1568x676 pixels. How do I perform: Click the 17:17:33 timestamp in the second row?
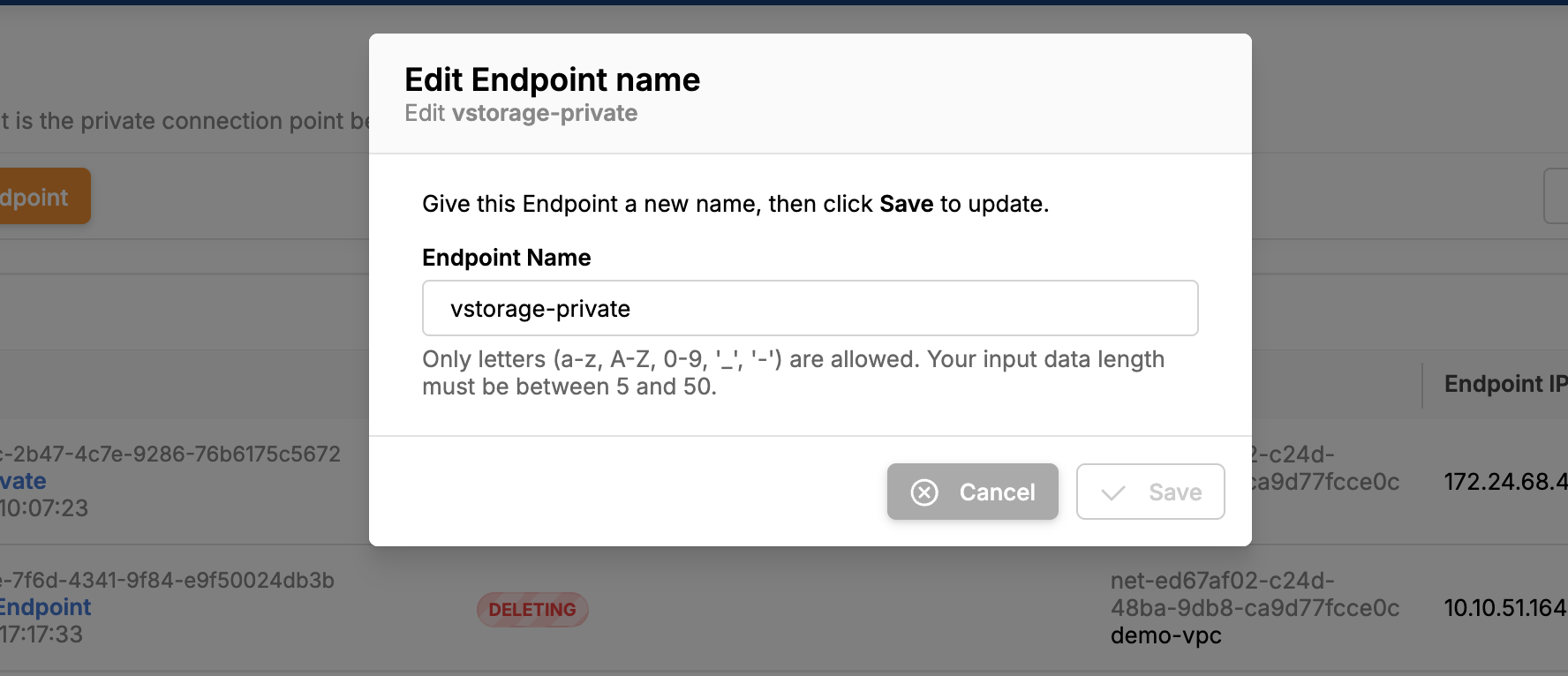[41, 635]
